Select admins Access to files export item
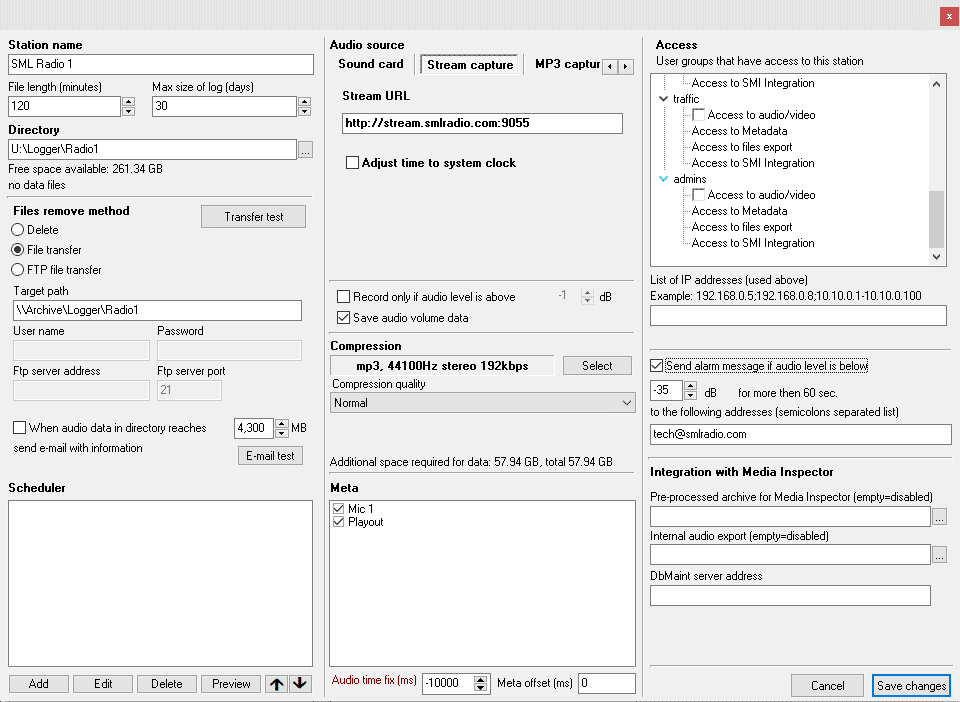 click(x=741, y=227)
